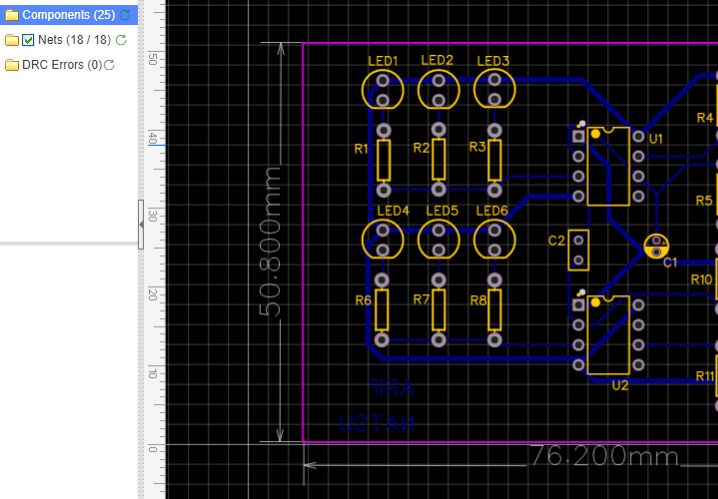
Task: Refresh the DRC Errors check
Action: point(109,65)
